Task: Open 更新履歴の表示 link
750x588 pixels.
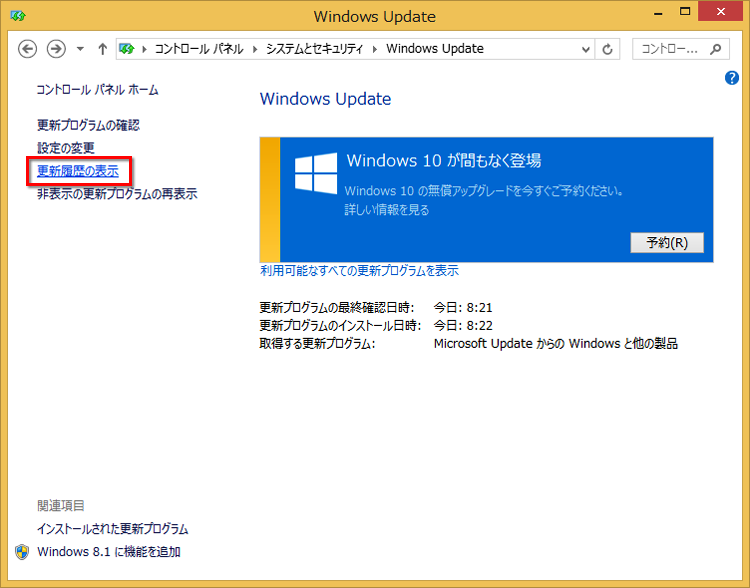Action: pyautogui.click(x=78, y=171)
